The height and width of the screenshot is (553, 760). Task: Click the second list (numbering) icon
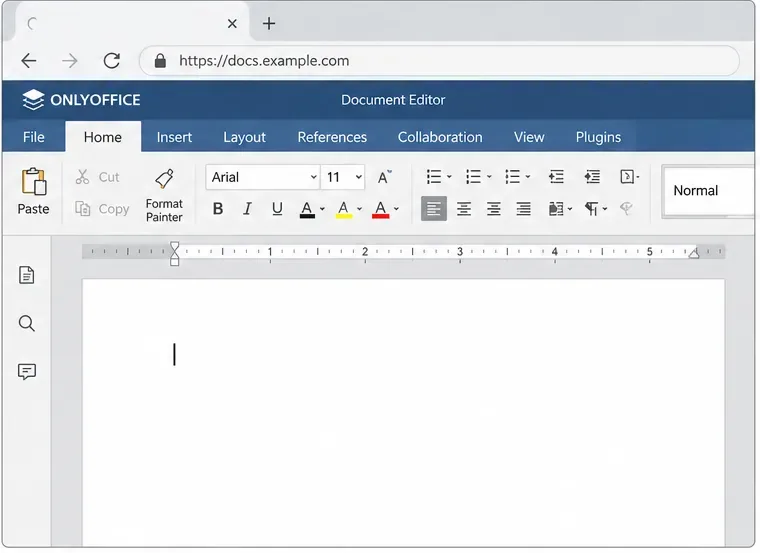(473, 177)
